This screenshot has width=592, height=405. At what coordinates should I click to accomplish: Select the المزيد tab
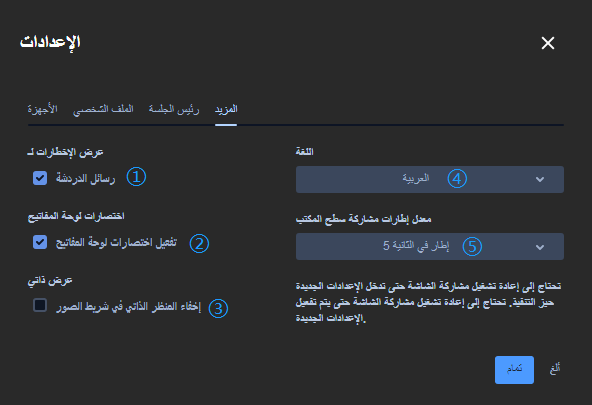(x=226, y=109)
